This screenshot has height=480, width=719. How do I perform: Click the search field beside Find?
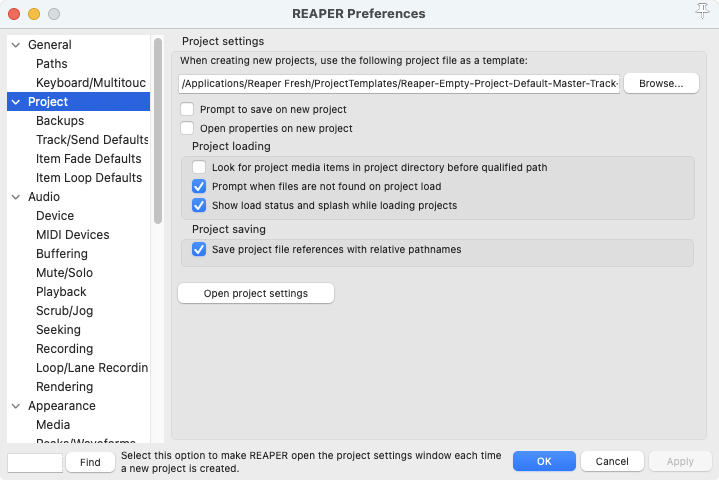pos(35,462)
